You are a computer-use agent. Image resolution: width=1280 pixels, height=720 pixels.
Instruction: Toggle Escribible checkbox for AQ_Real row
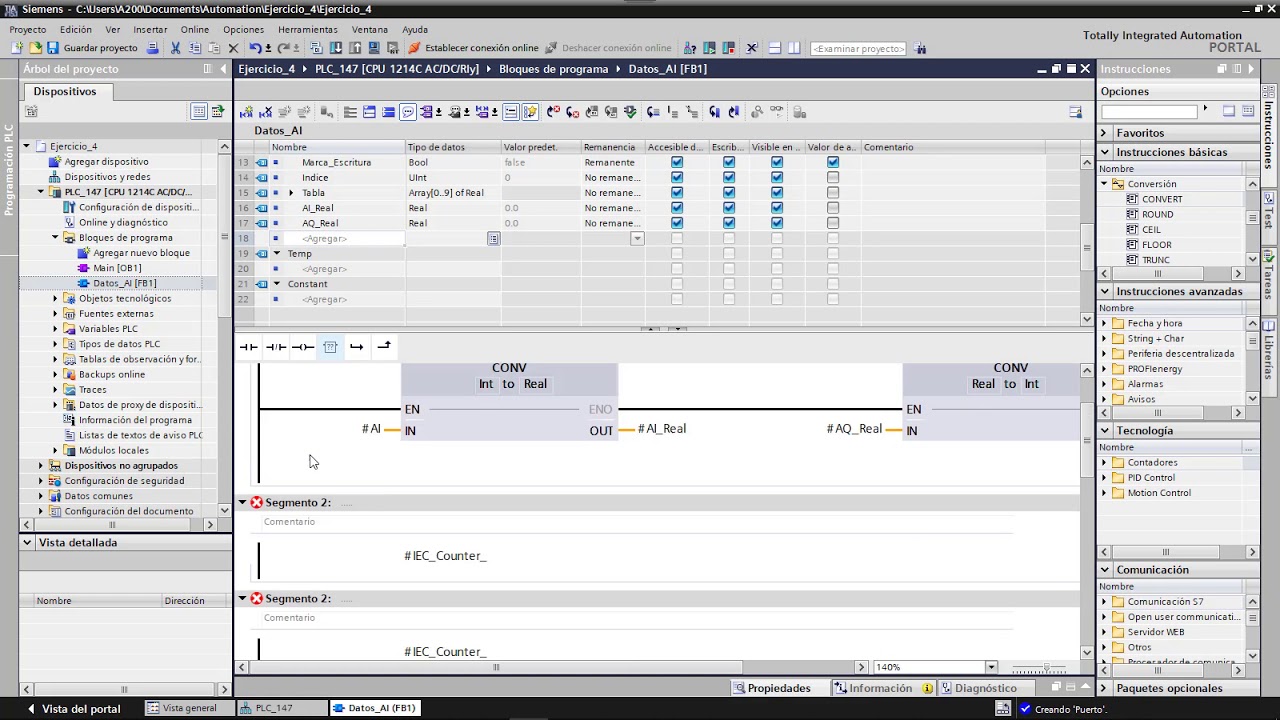coord(729,223)
